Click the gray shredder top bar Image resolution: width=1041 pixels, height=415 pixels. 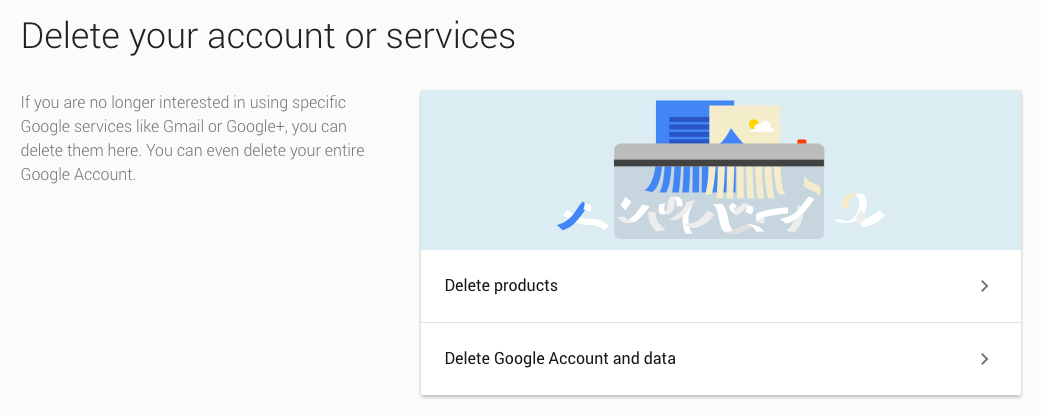(718, 151)
